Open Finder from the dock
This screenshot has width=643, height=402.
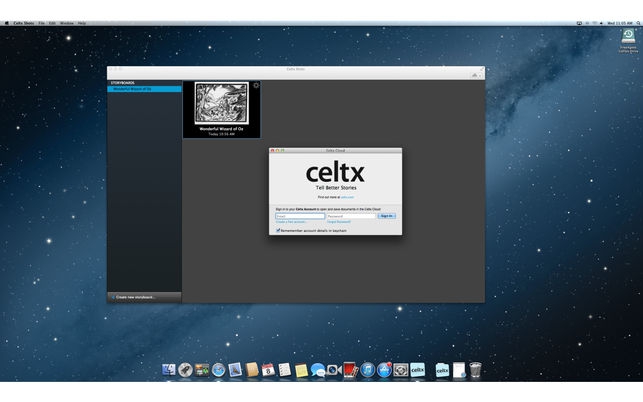click(169, 370)
